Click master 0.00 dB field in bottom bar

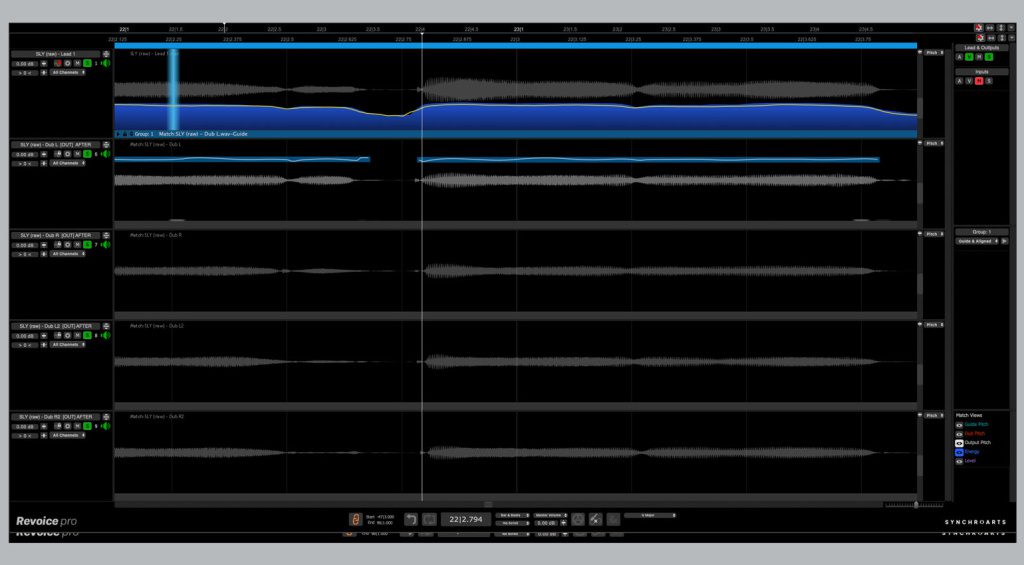click(546, 523)
